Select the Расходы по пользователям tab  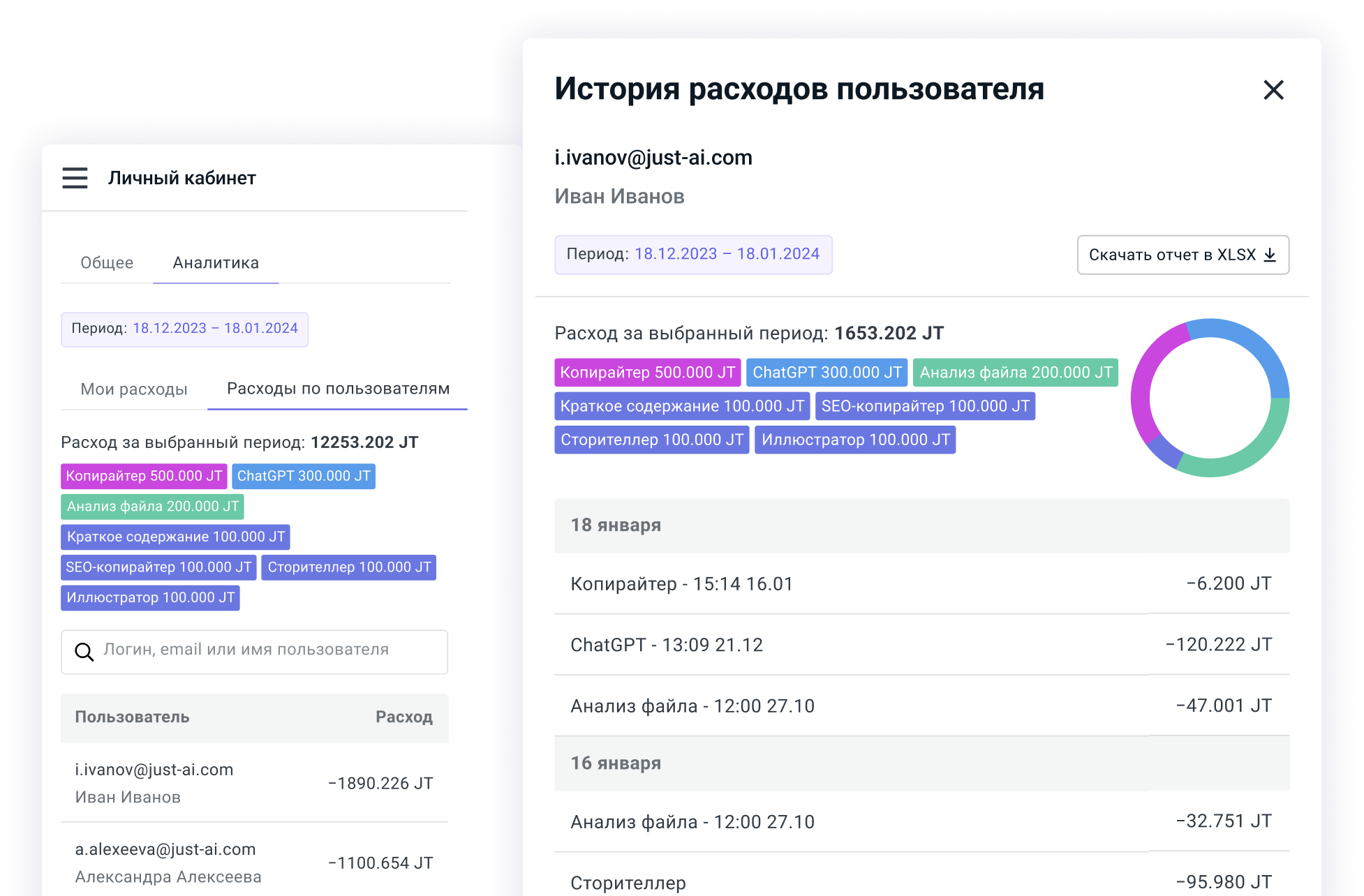point(338,389)
